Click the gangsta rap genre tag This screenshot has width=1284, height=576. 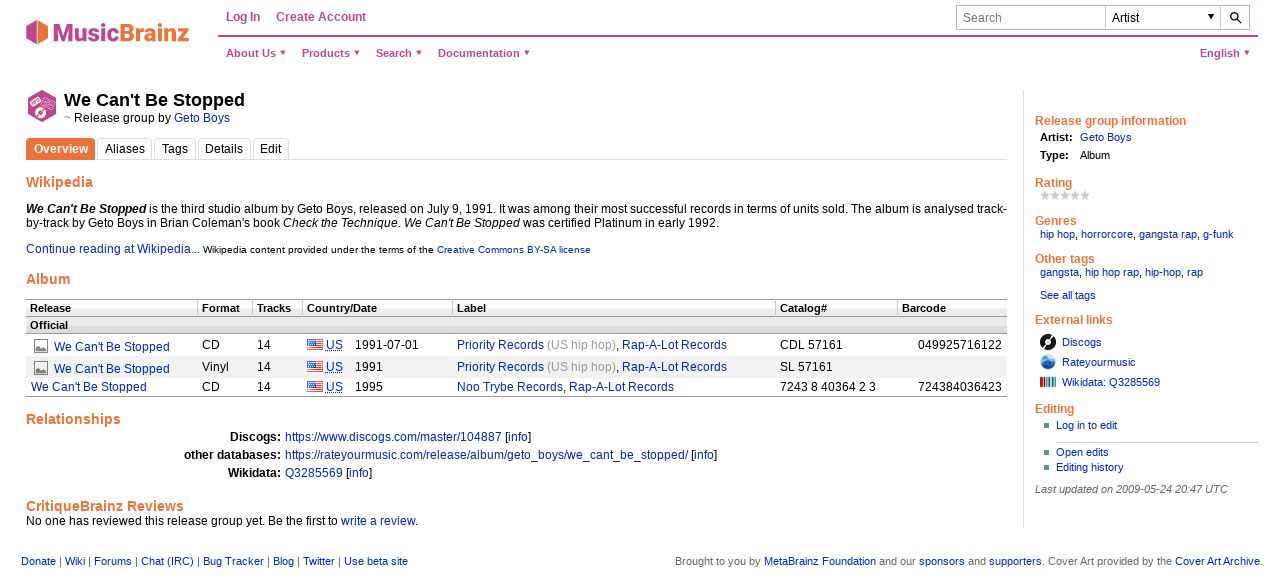(1168, 234)
